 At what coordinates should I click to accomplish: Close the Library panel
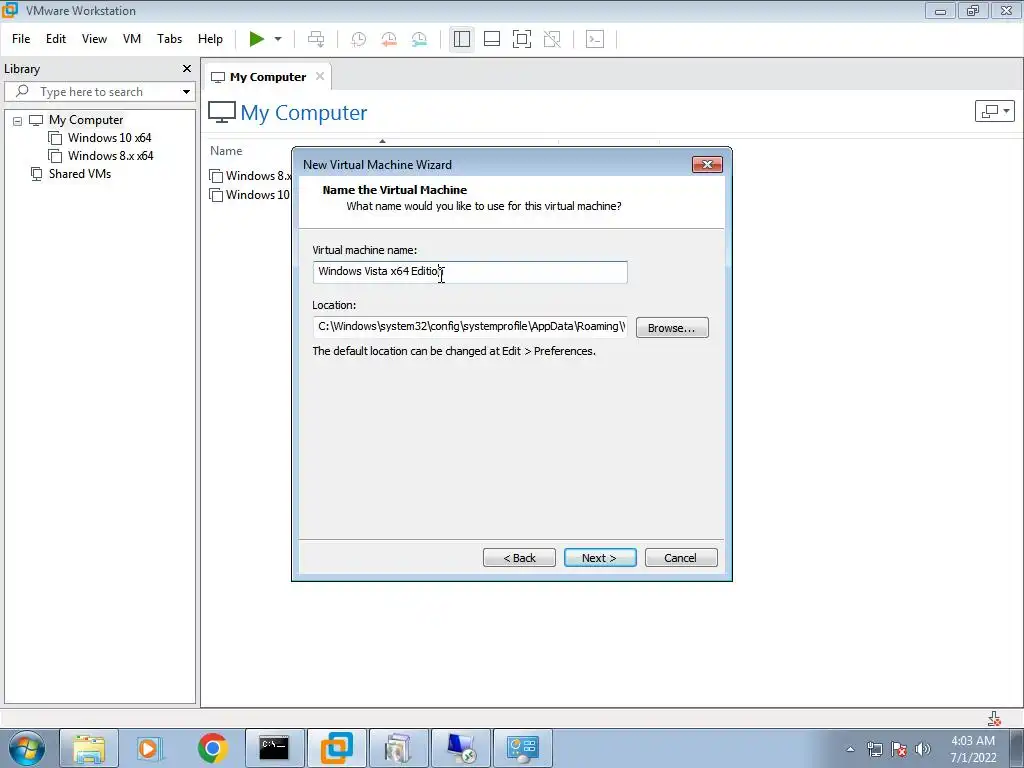point(187,69)
